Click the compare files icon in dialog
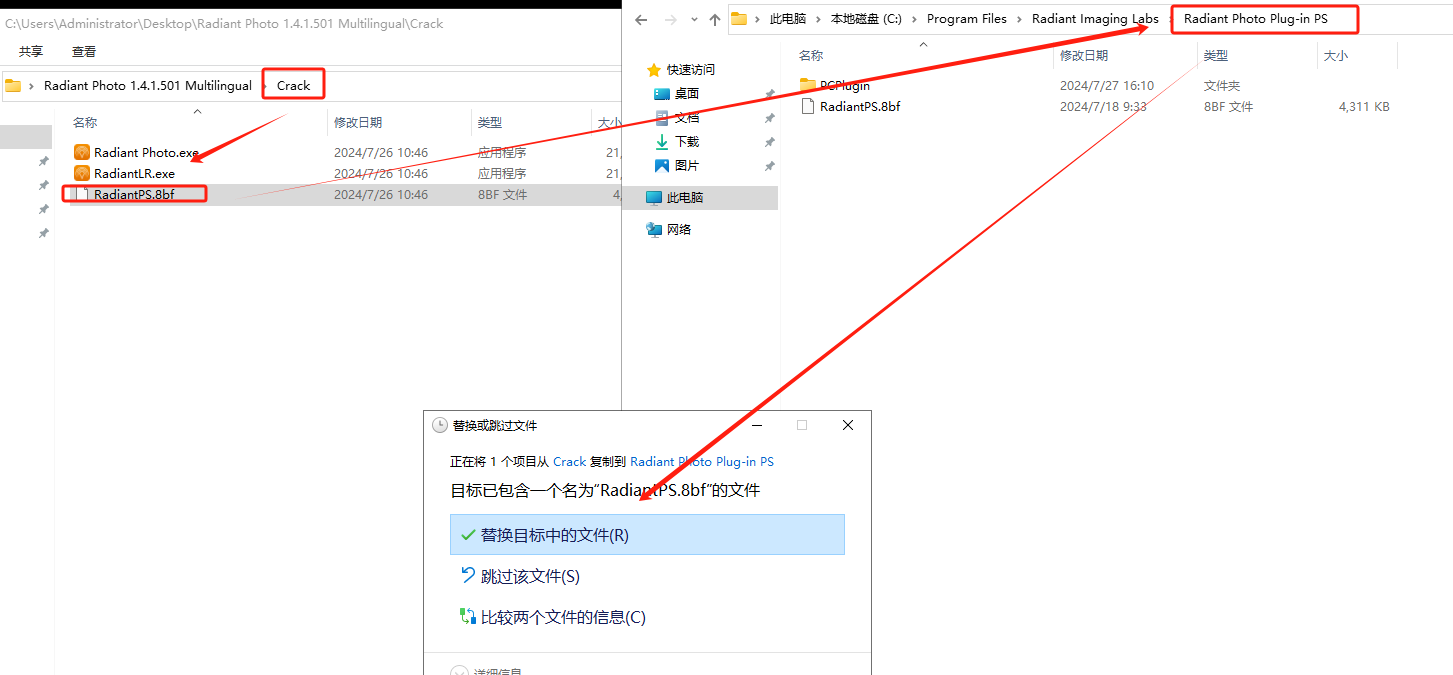1453x675 pixels. point(468,617)
